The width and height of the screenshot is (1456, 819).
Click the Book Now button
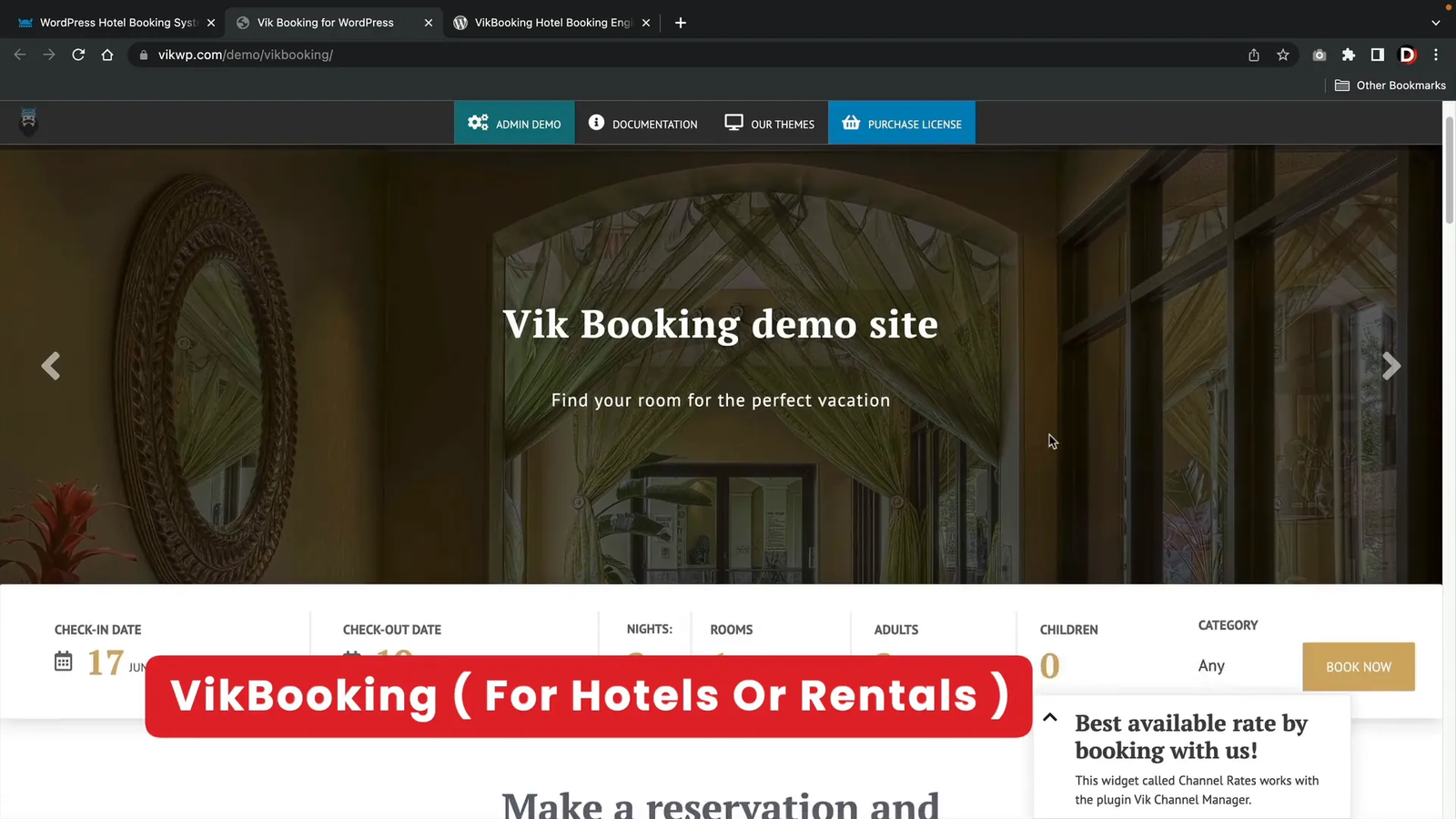1359,667
